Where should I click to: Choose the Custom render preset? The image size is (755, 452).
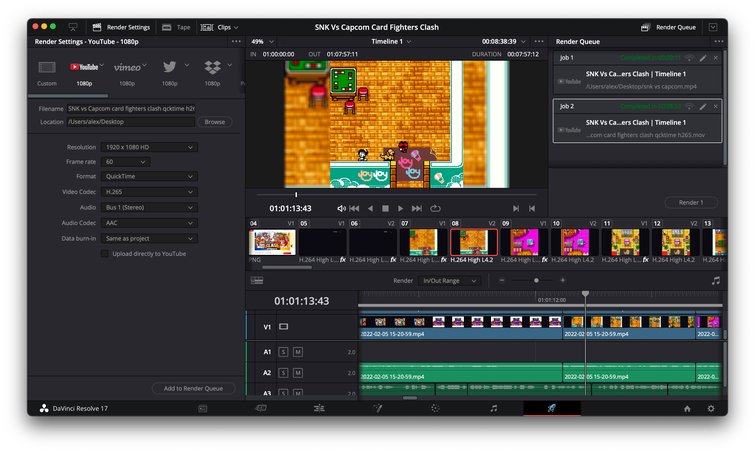tap(47, 73)
